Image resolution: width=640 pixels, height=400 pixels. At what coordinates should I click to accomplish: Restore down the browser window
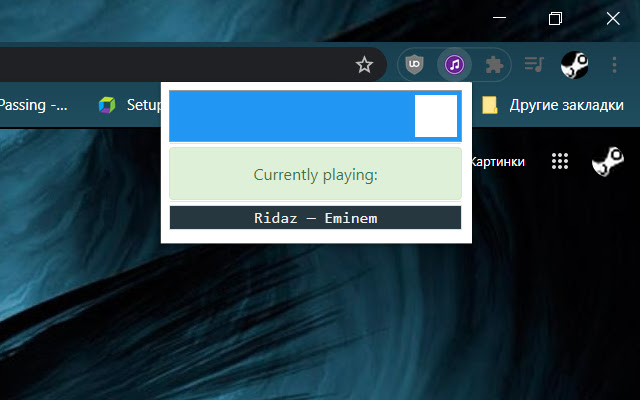[x=556, y=18]
